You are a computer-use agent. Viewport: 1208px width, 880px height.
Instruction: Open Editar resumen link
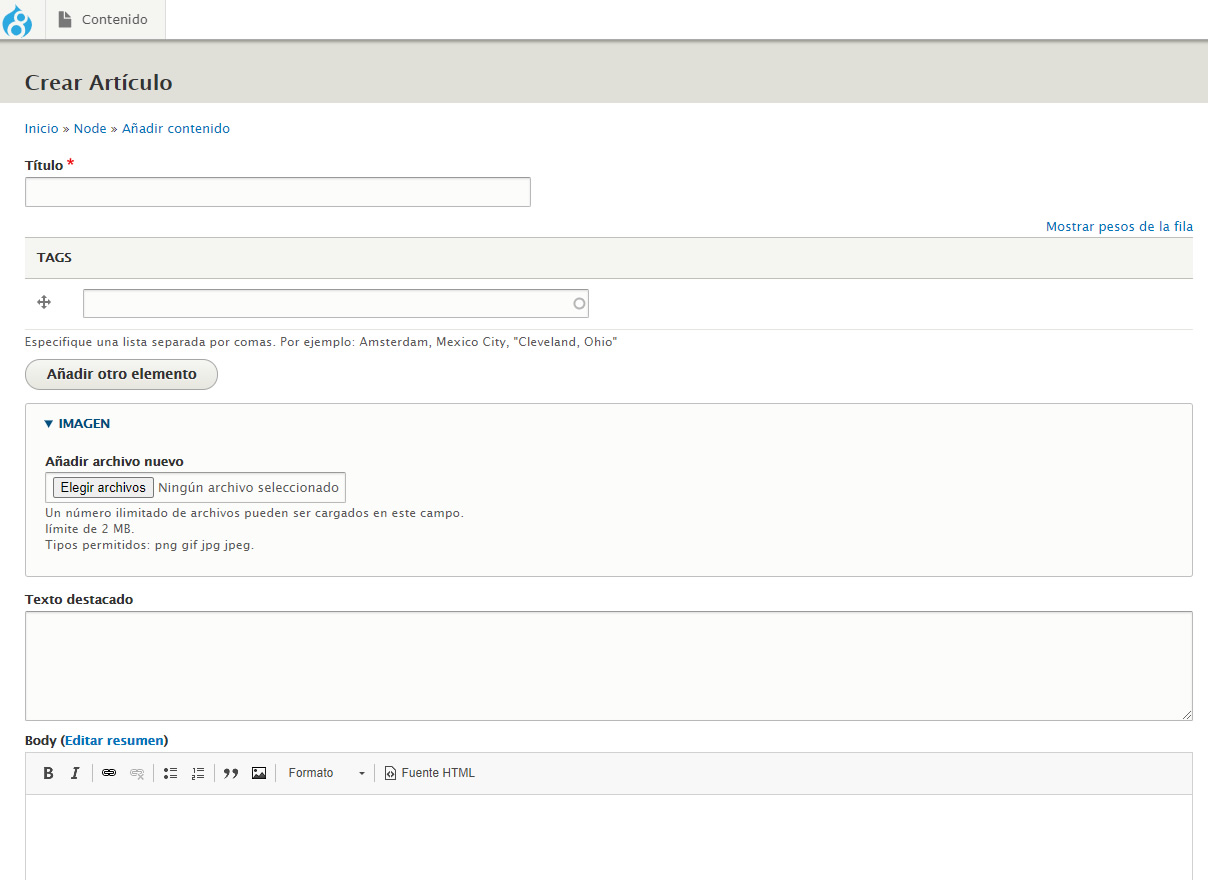(x=114, y=741)
